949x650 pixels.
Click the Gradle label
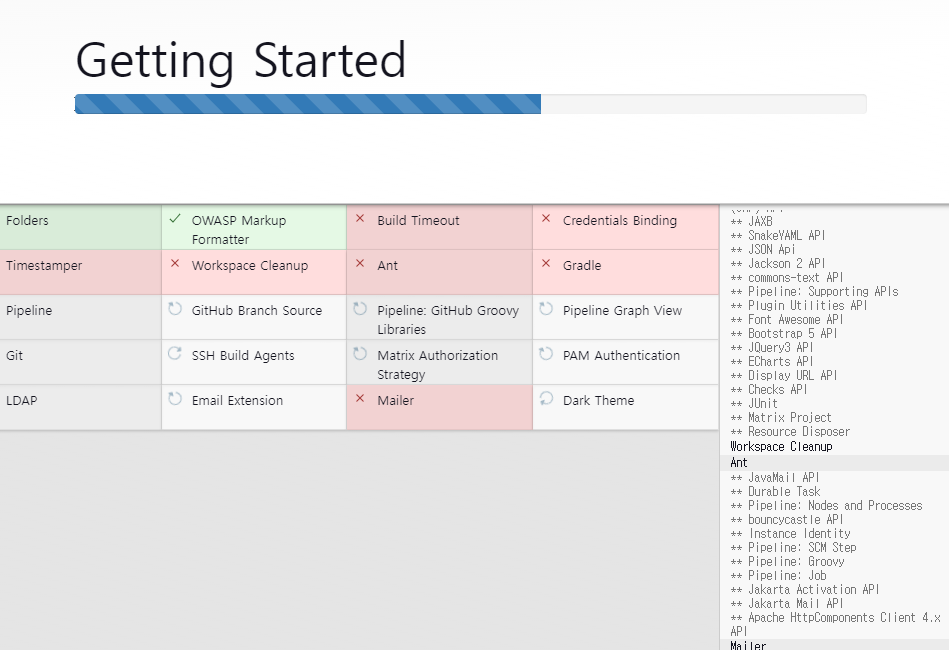point(582,266)
